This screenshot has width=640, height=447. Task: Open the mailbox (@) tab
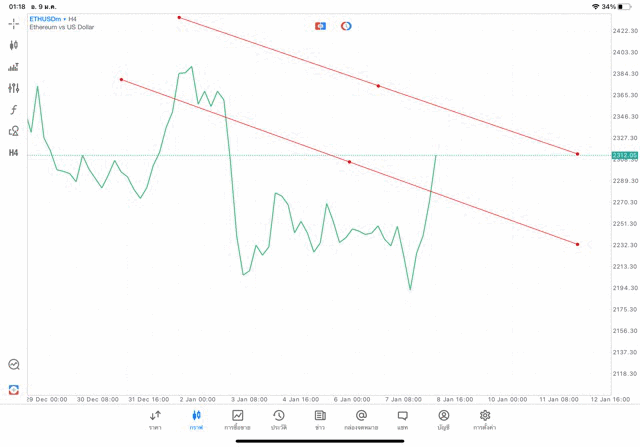tap(361, 419)
